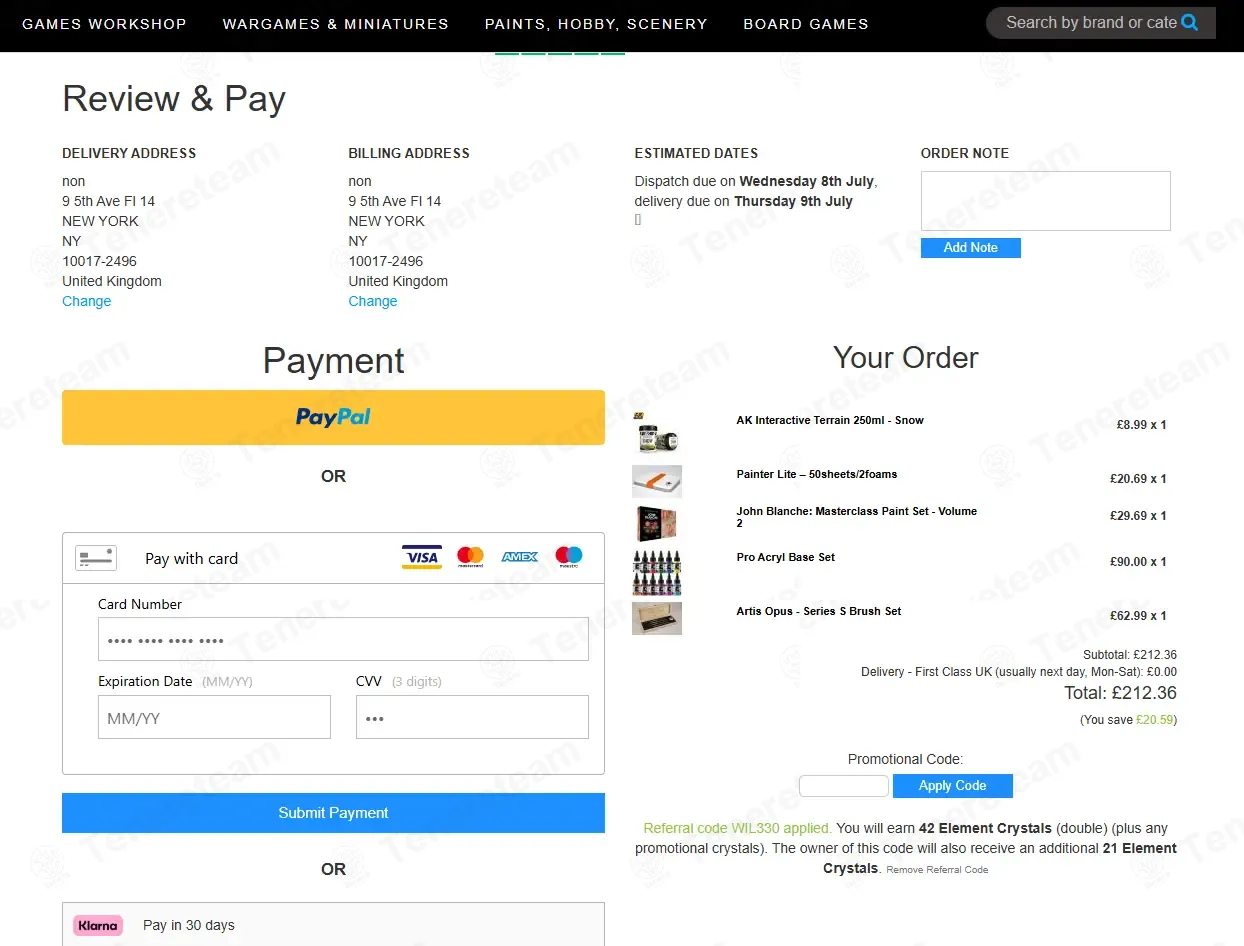Open the Games Workshop menu

point(104,24)
